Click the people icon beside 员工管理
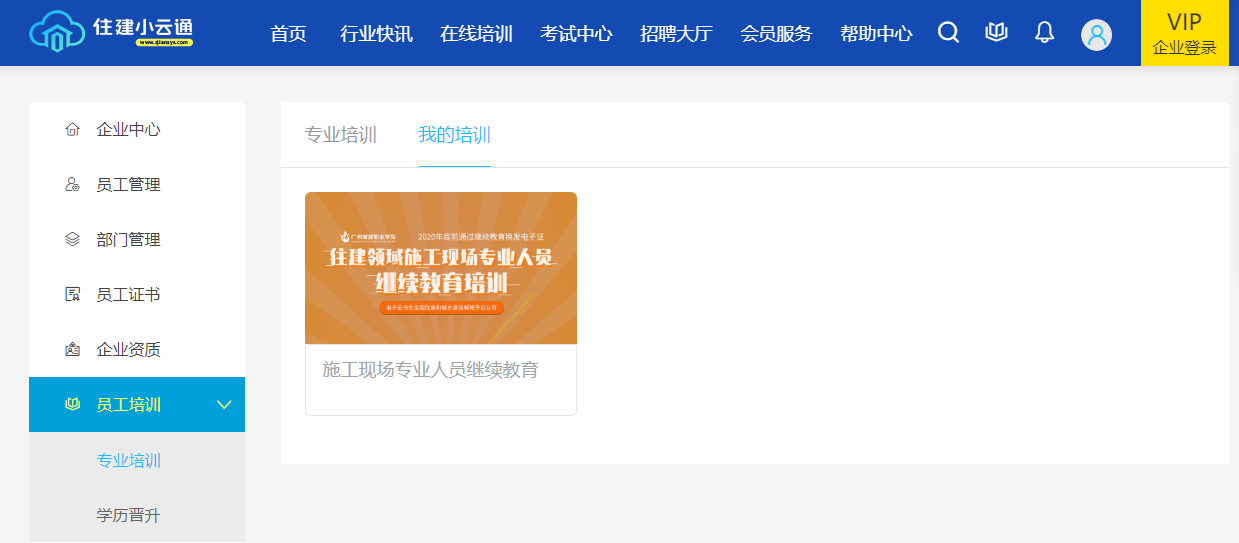The height and width of the screenshot is (543, 1239). coord(72,185)
